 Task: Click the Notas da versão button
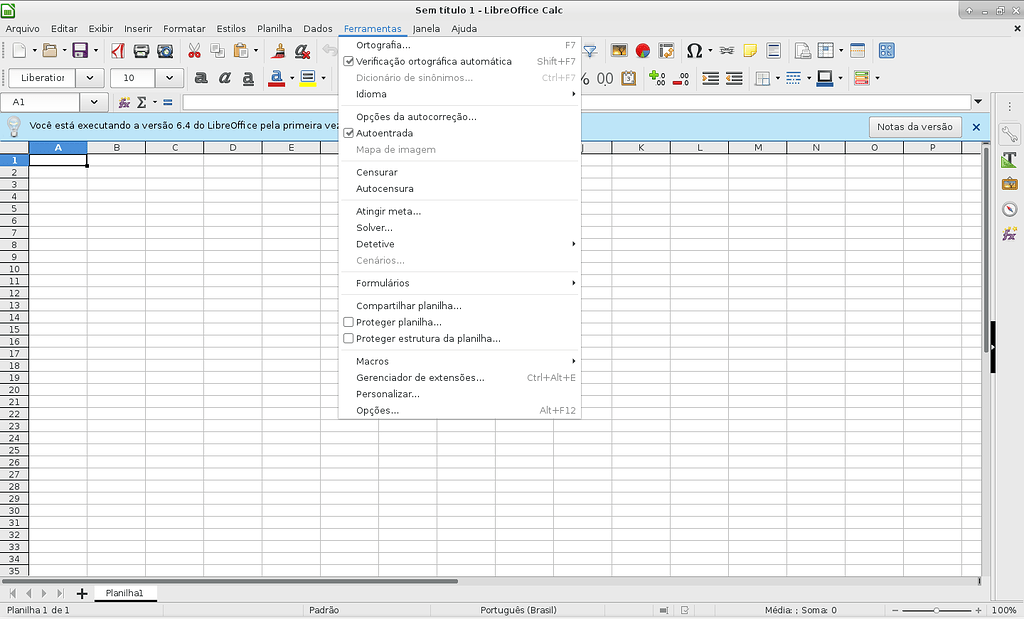click(x=914, y=127)
